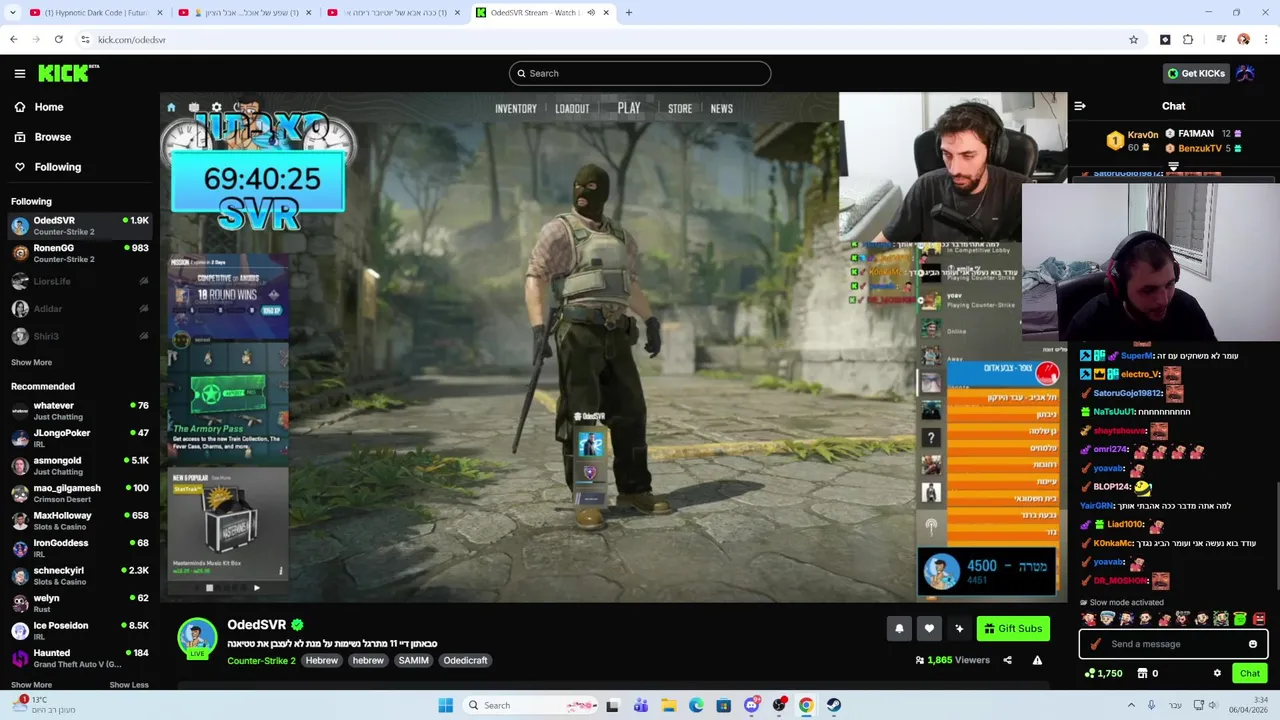Show more recommended channels

tap(31, 685)
